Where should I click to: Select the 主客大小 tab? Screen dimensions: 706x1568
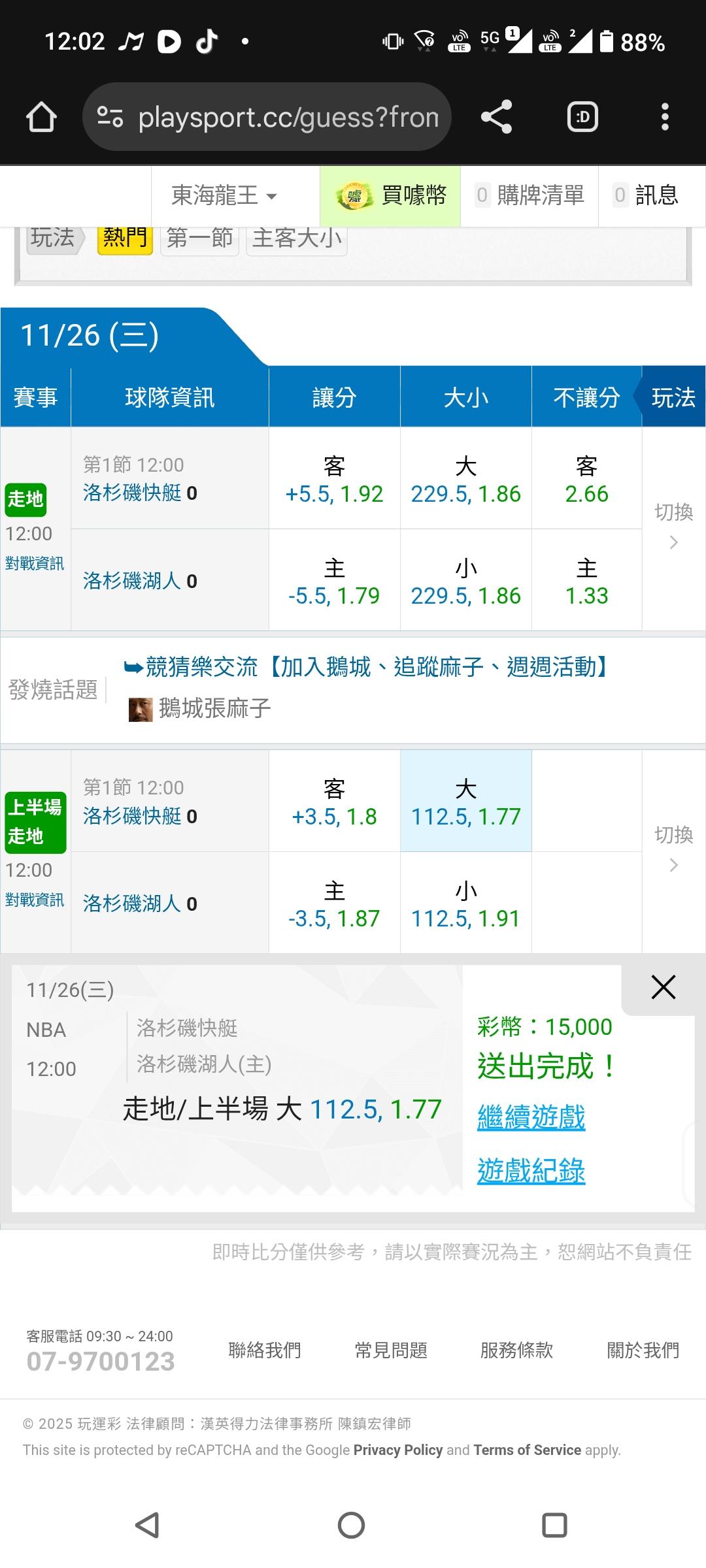pyautogui.click(x=297, y=238)
